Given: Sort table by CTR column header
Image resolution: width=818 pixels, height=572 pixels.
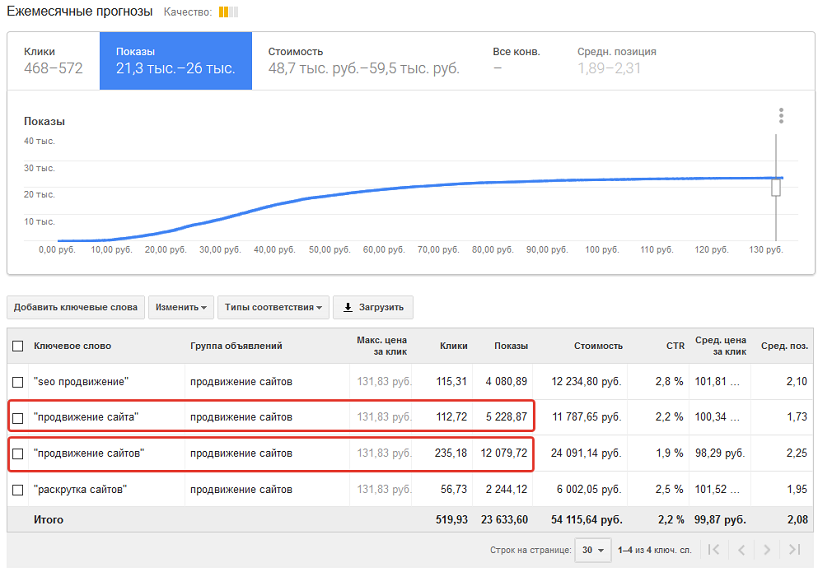Looking at the screenshot, I should click(x=675, y=346).
